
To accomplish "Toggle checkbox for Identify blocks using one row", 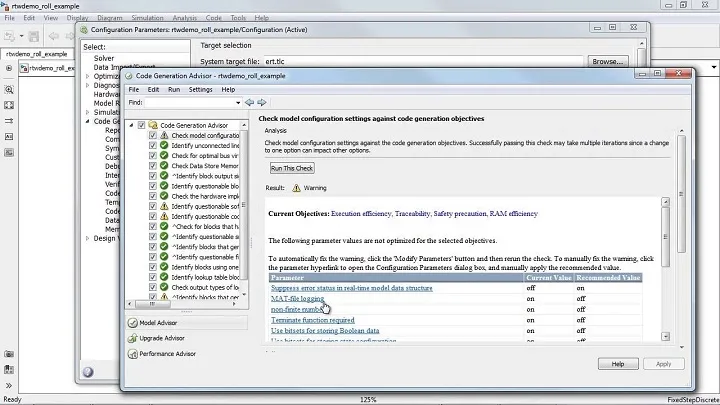I will tap(152, 267).
